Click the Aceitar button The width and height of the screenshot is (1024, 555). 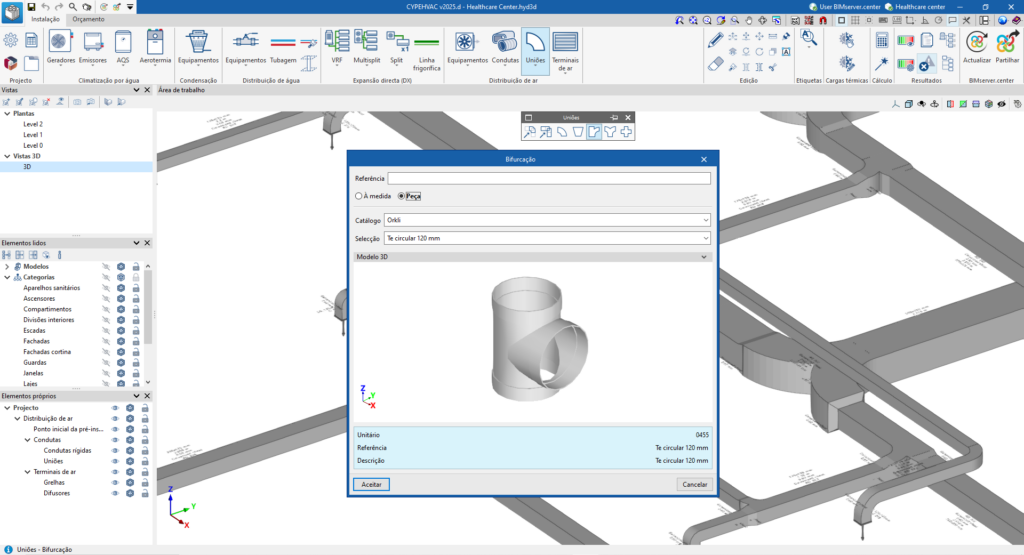point(371,484)
